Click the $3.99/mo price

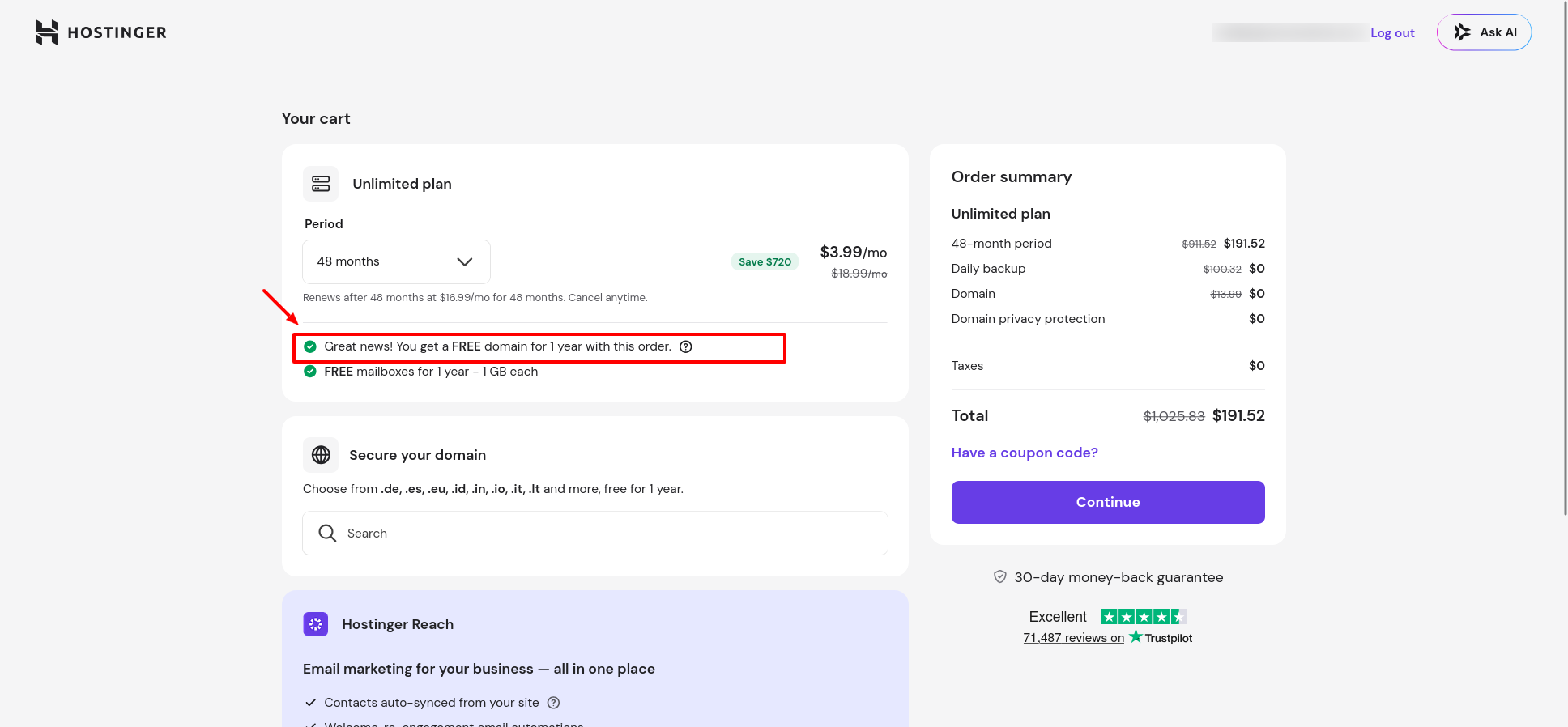(x=854, y=252)
